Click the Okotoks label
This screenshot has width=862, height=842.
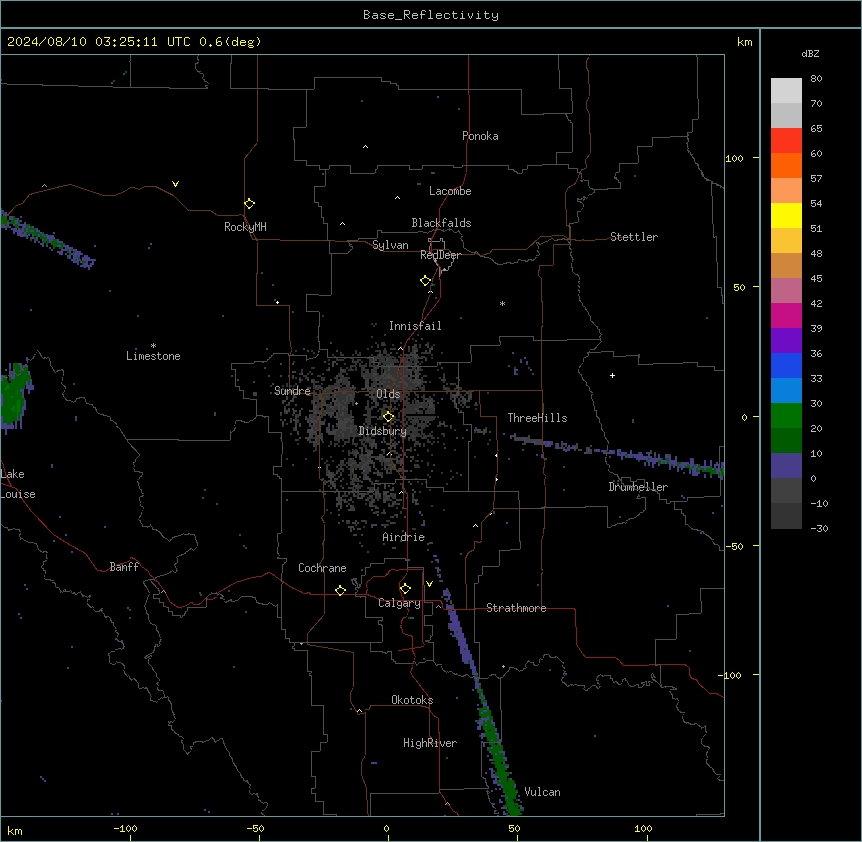[412, 700]
